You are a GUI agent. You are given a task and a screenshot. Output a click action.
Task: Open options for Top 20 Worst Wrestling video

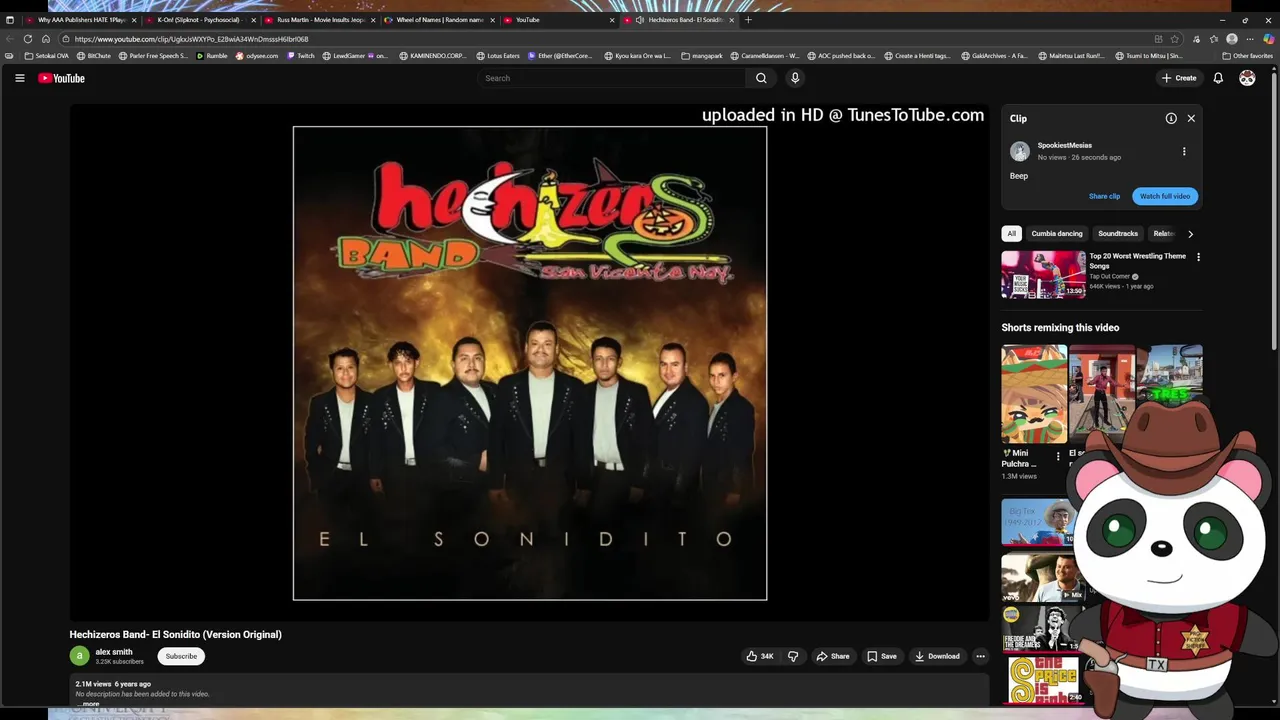coord(1198,257)
